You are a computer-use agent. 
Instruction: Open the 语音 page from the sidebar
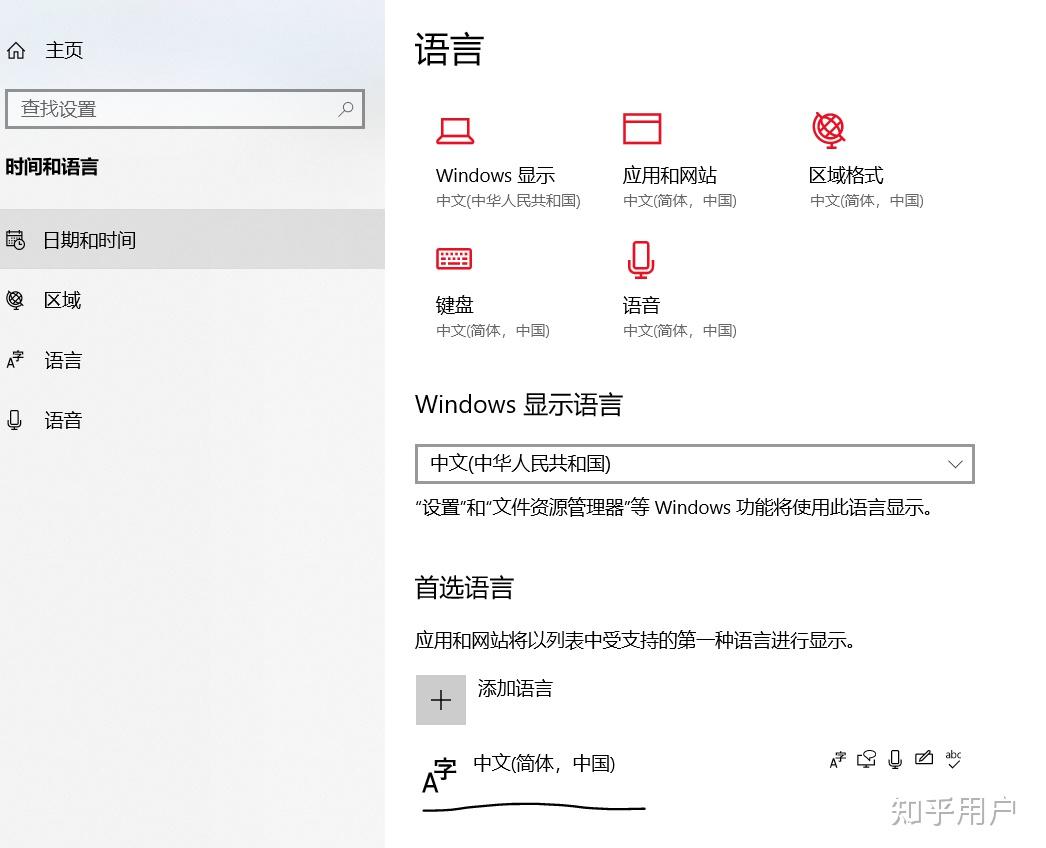[192, 420]
